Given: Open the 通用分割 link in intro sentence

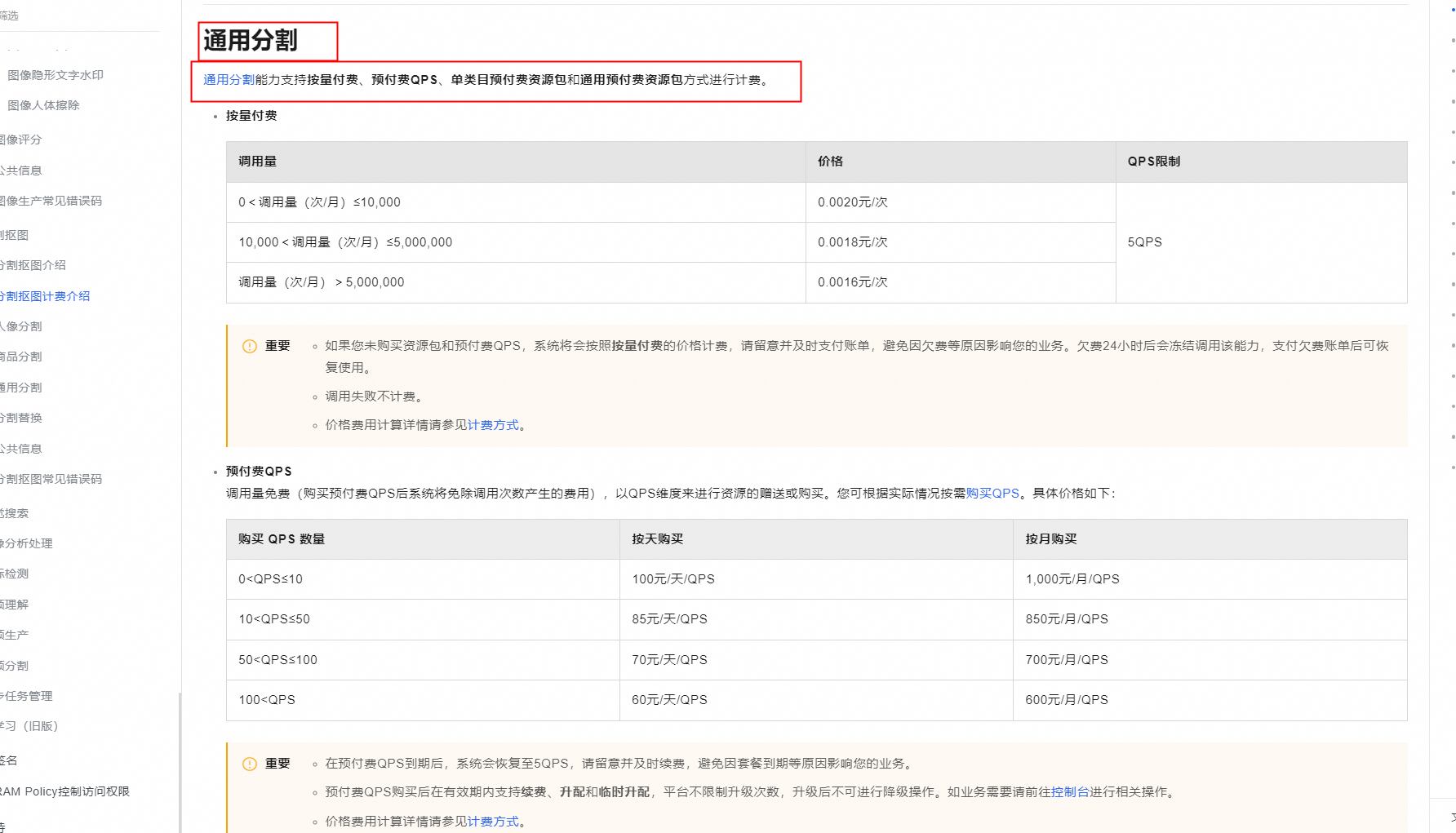Looking at the screenshot, I should 229,80.
